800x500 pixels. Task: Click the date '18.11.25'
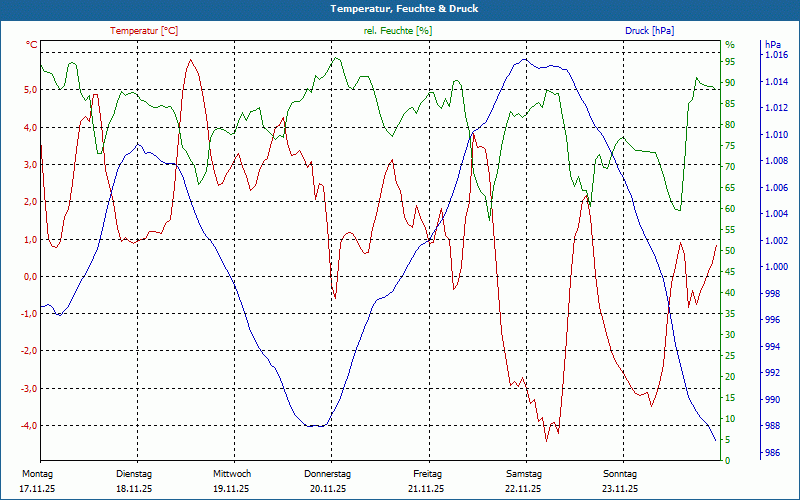click(x=134, y=489)
